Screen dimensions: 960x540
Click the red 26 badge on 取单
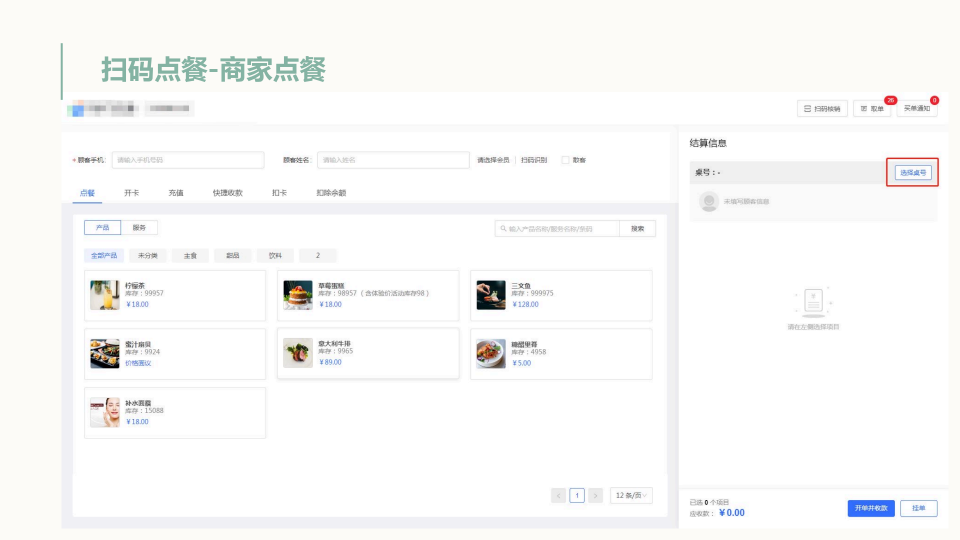[890, 100]
